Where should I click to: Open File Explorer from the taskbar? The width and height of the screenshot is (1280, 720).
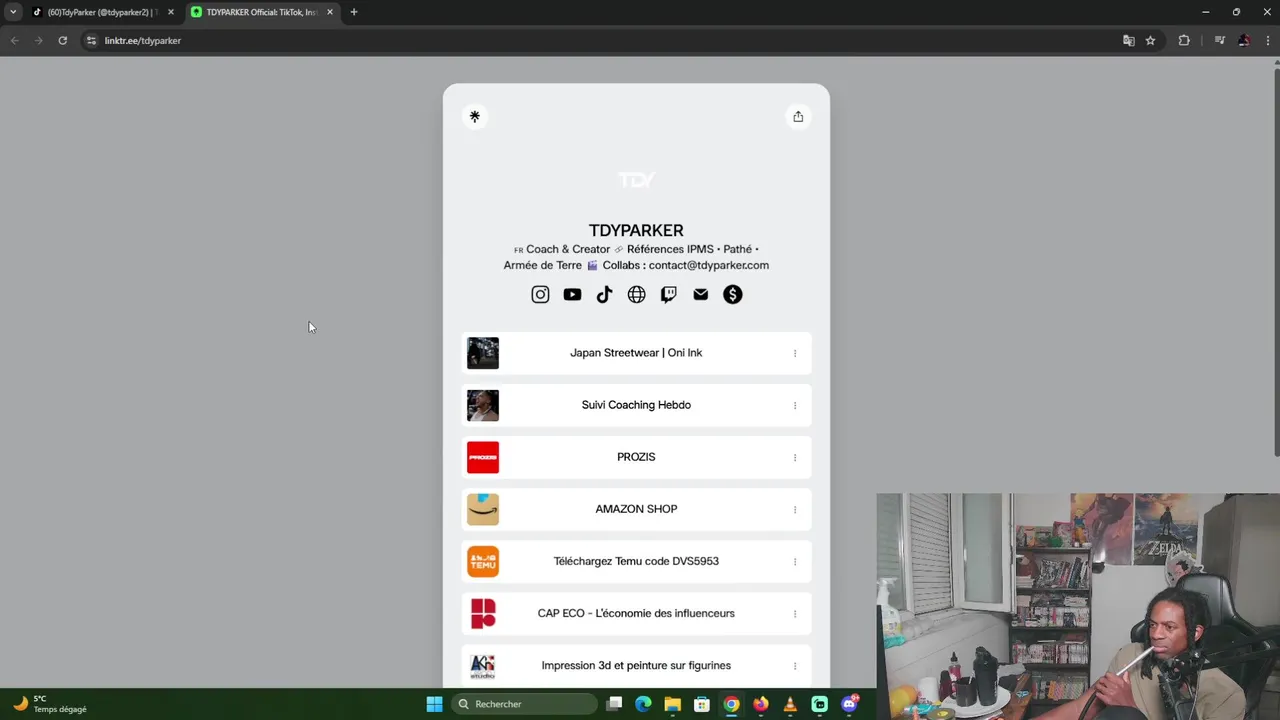[673, 704]
